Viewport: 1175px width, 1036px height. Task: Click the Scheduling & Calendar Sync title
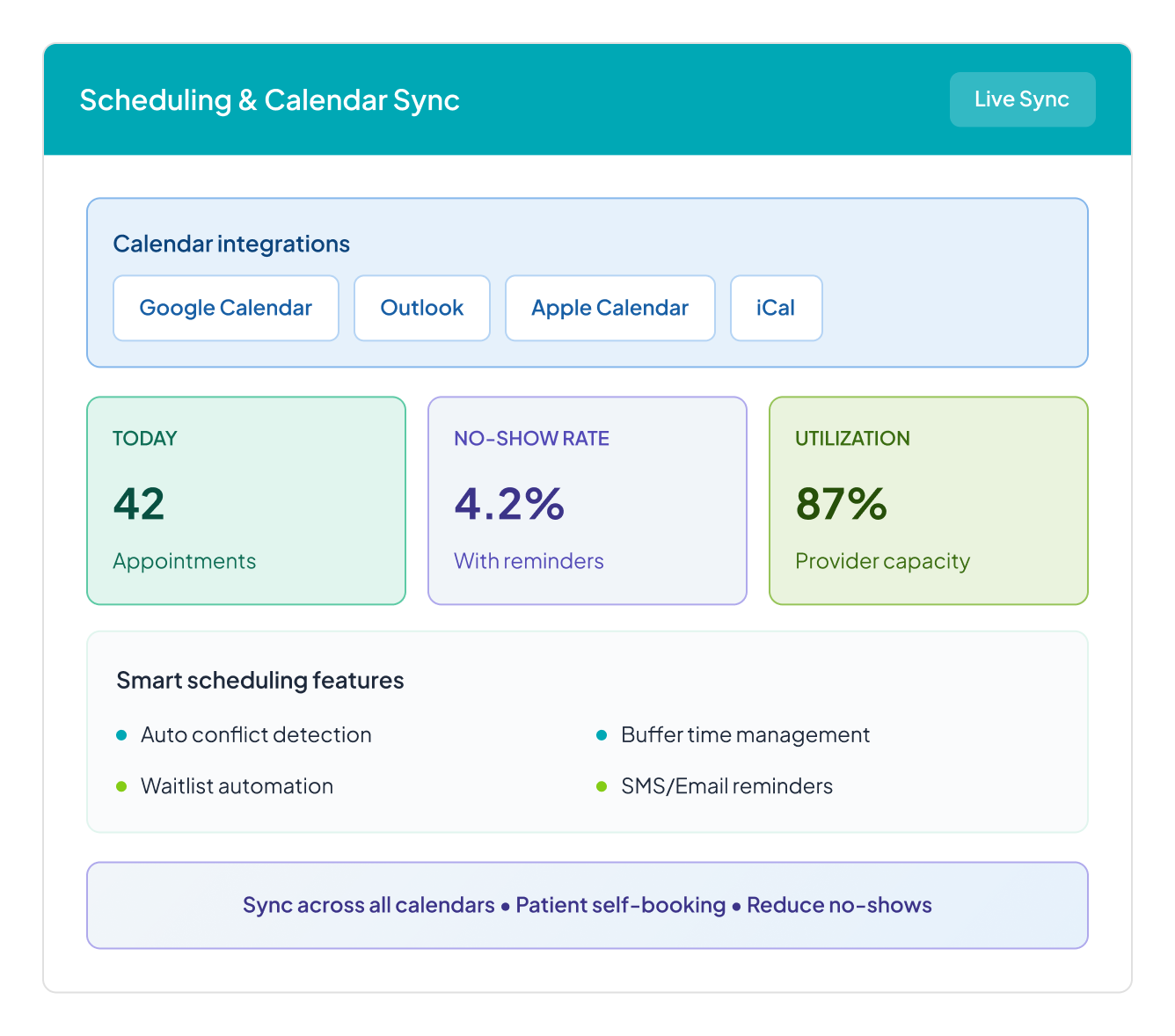269,100
